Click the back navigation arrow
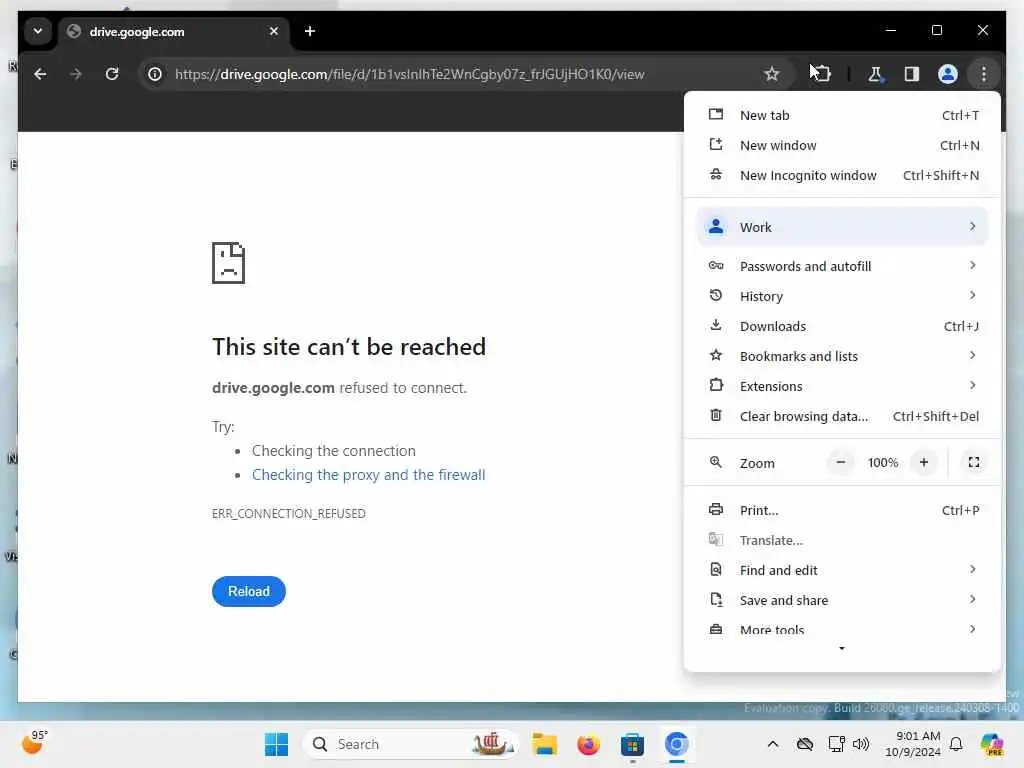The image size is (1024, 768). 40,74
